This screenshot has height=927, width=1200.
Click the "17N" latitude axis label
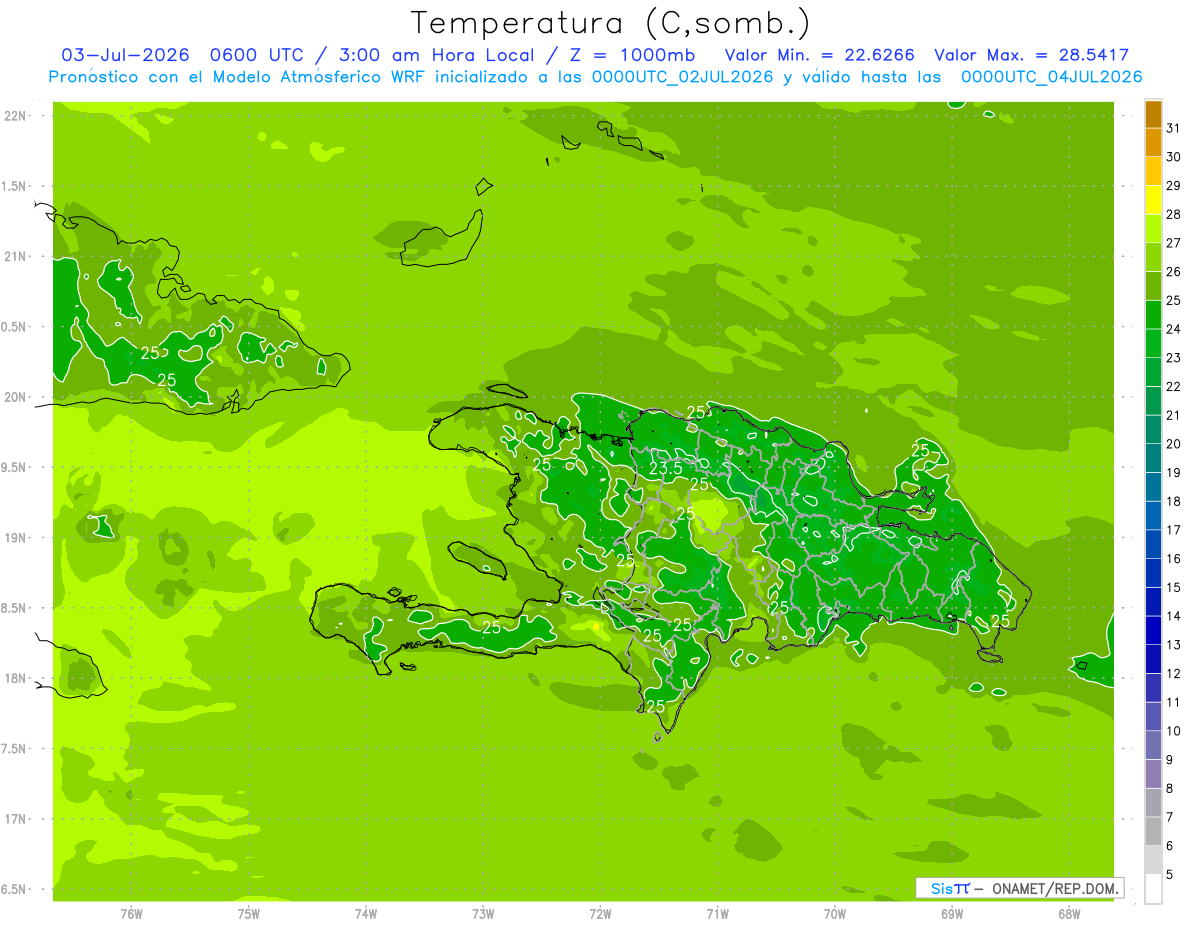pos(16,819)
